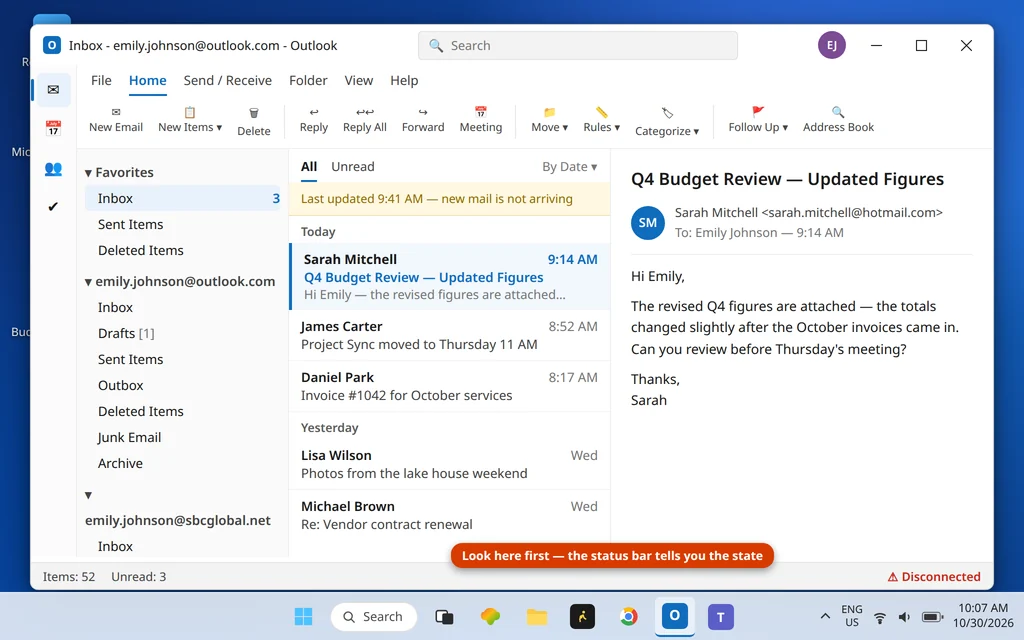Viewport: 1024px width, 640px height.
Task: Create a Meeting from this email
Action: point(481,120)
